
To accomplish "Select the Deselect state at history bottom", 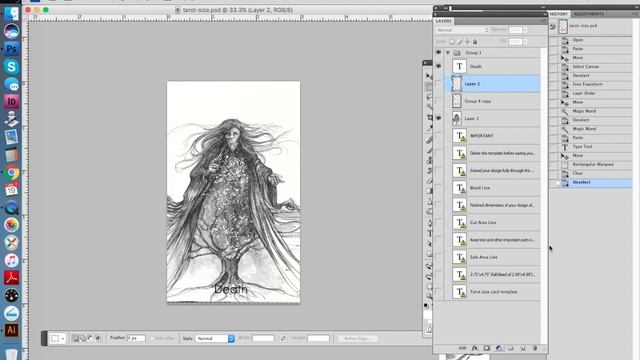I will point(591,182).
